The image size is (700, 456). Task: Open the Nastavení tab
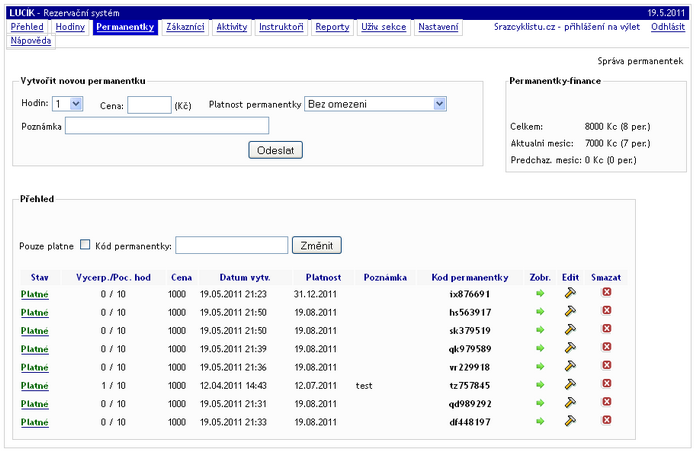(x=438, y=27)
